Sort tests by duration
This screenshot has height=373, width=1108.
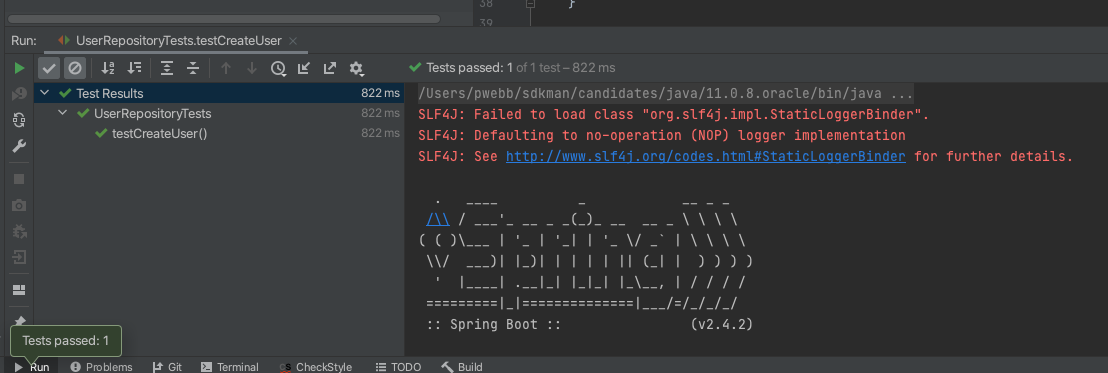click(x=134, y=68)
